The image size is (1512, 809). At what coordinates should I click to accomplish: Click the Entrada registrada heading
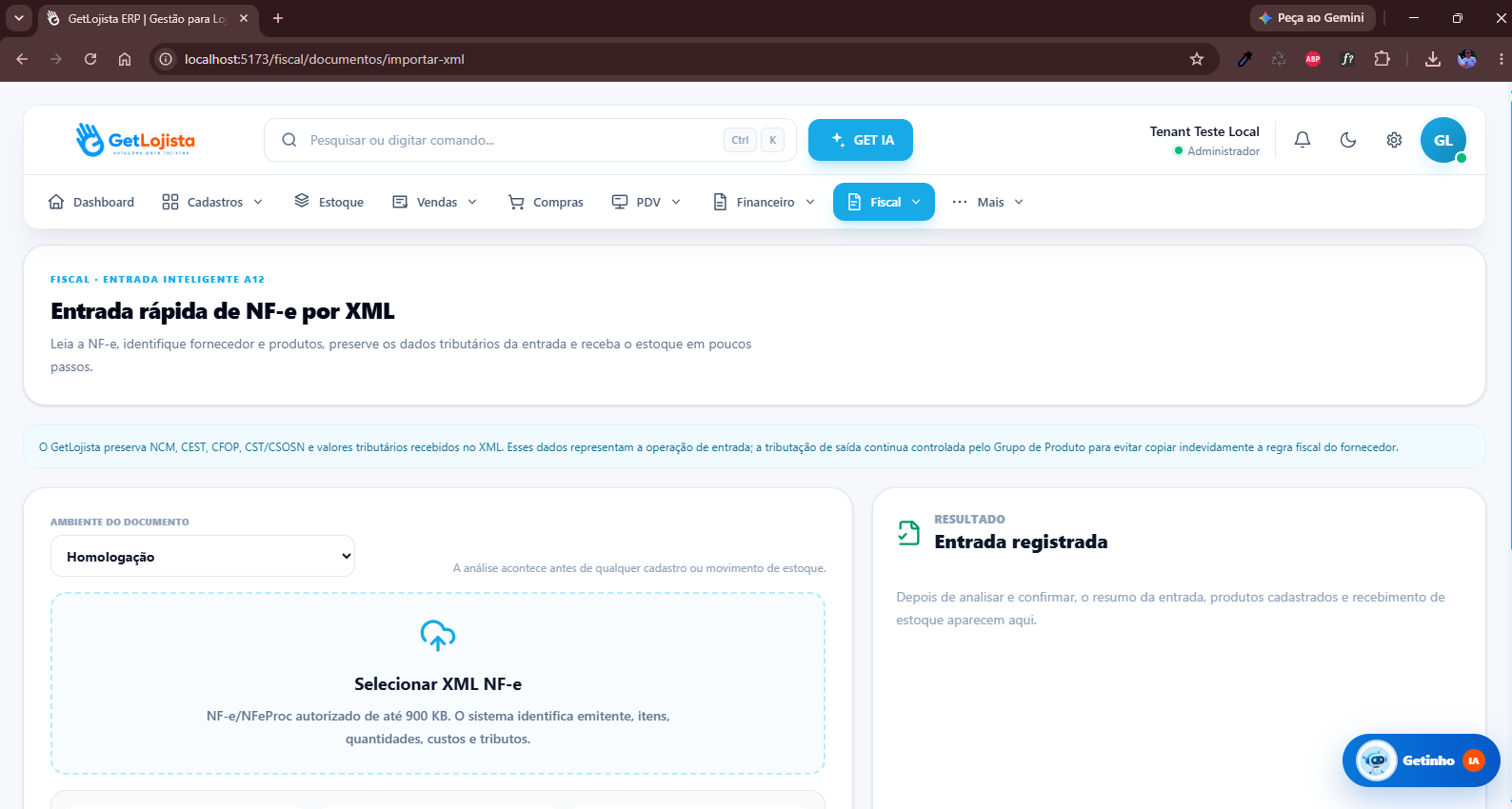[1021, 542]
